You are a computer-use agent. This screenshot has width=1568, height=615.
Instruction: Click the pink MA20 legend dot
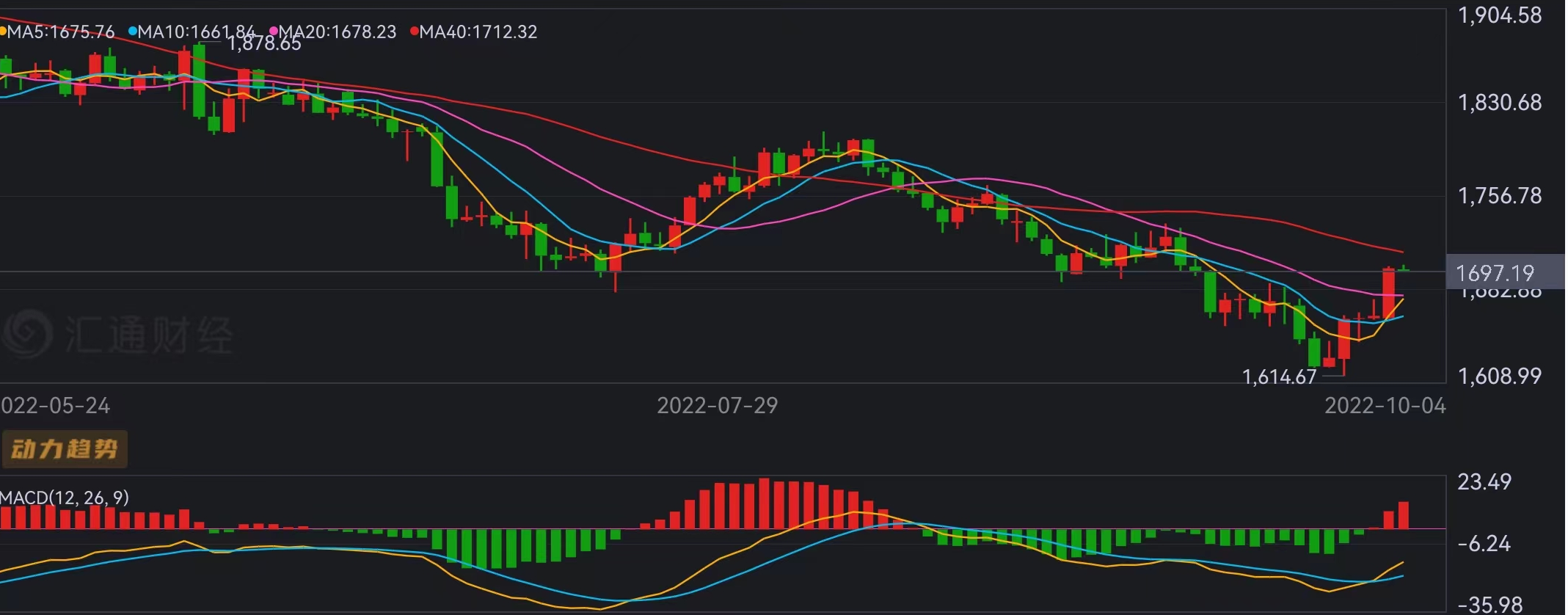click(x=274, y=32)
